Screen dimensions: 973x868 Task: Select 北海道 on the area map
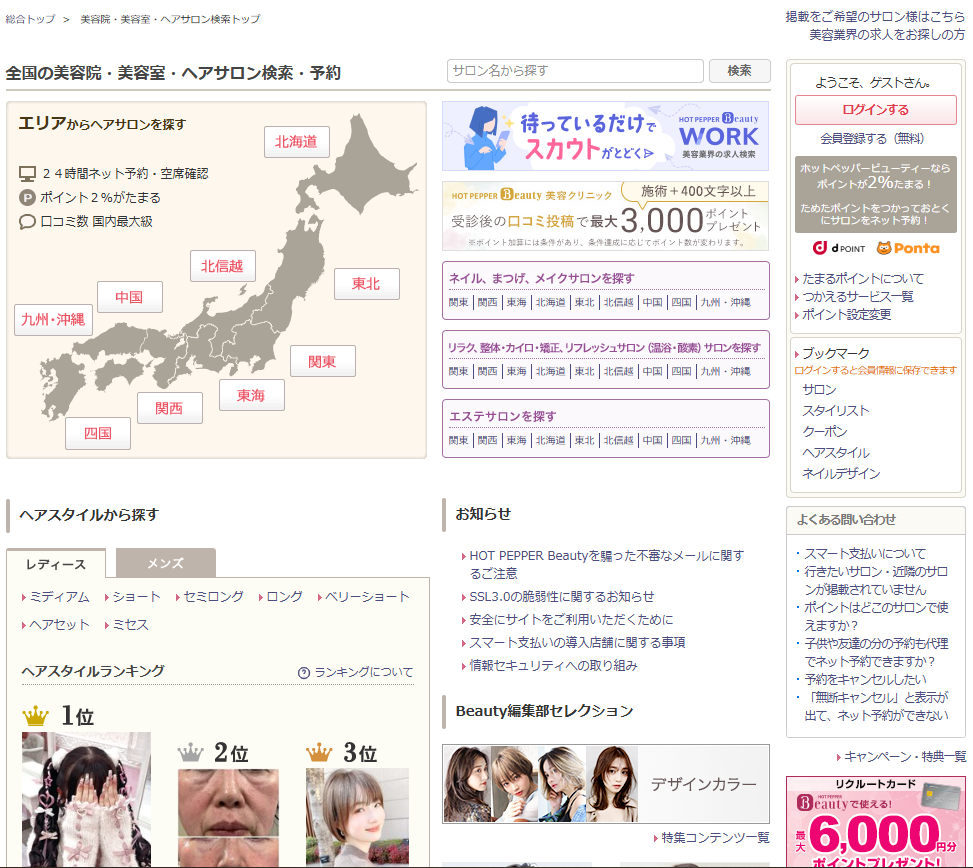tap(297, 142)
